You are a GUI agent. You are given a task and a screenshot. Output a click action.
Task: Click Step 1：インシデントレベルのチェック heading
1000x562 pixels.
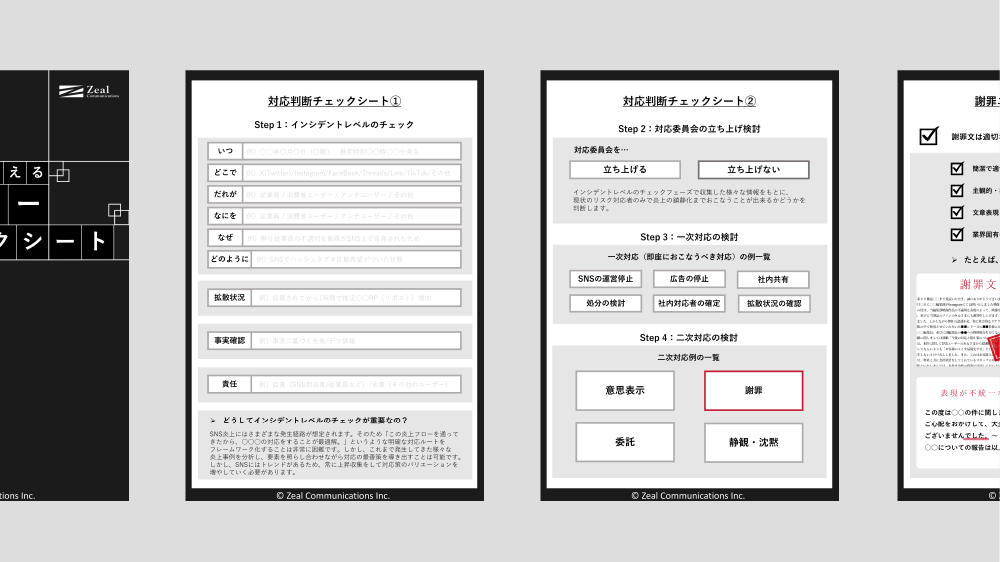coord(334,124)
